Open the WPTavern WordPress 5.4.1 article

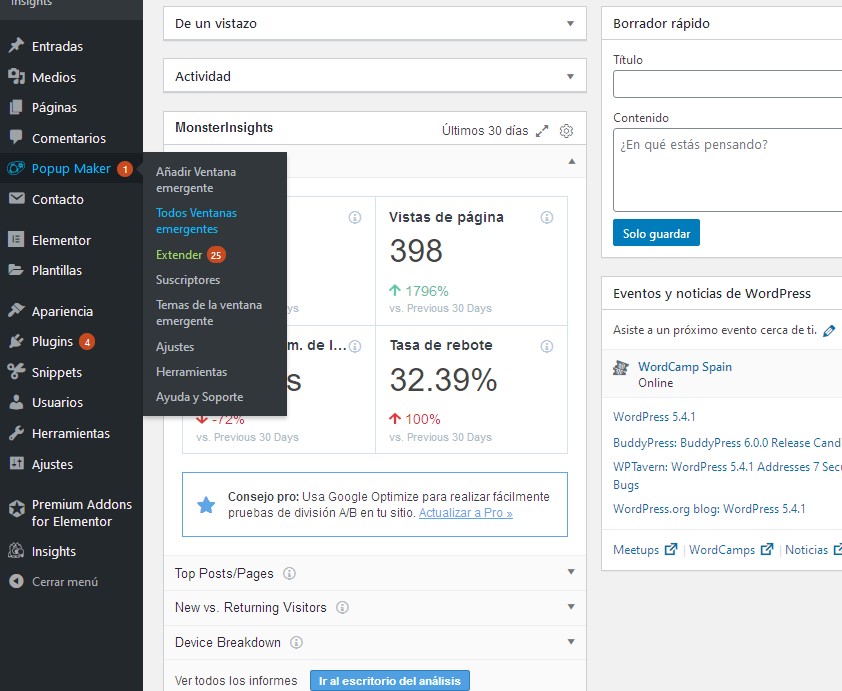click(x=728, y=476)
